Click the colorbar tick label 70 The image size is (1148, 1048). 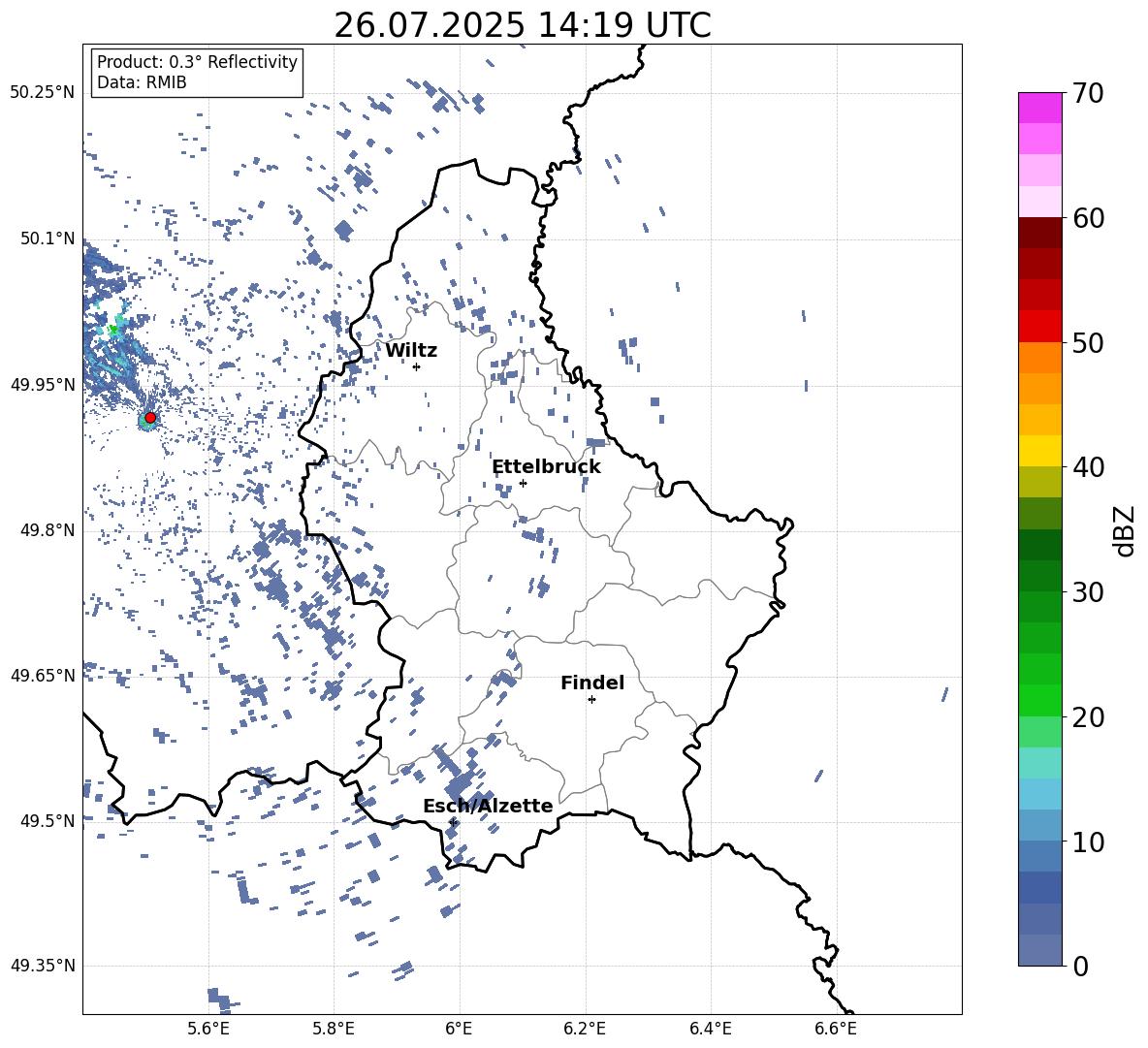[1088, 94]
